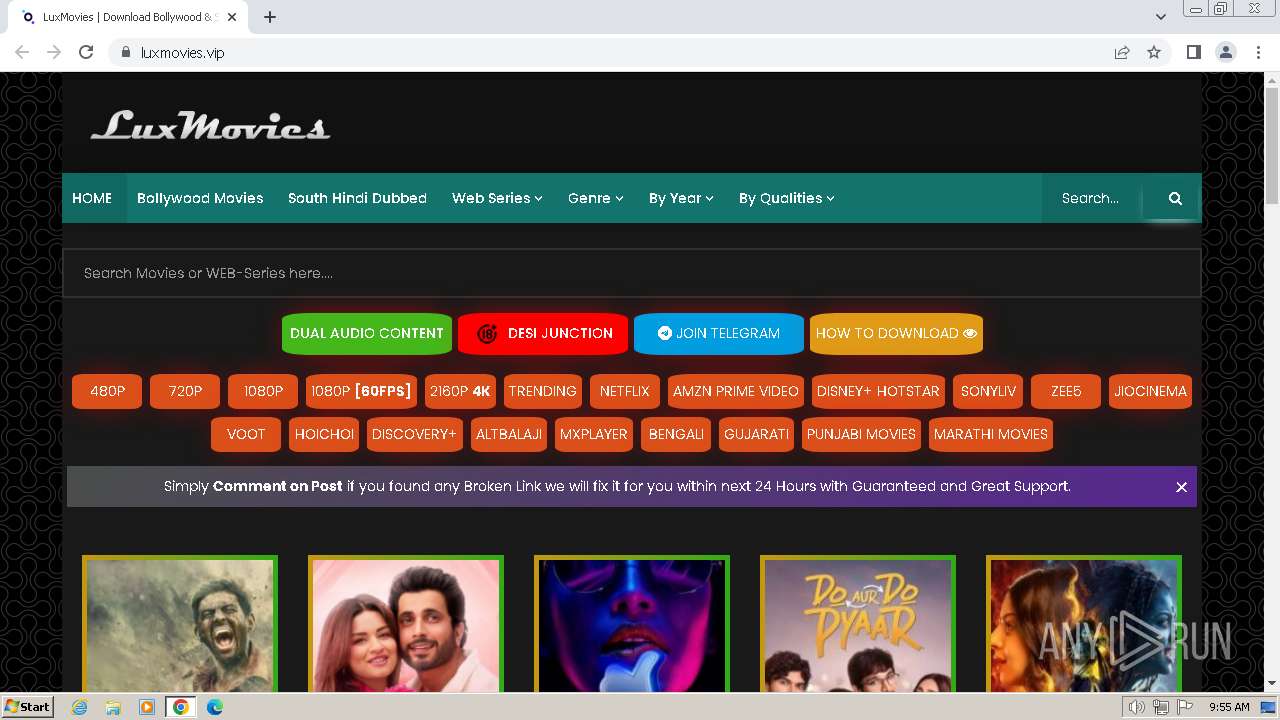Open the MARATHI MOVIES category
This screenshot has height=720, width=1280.
tap(991, 434)
